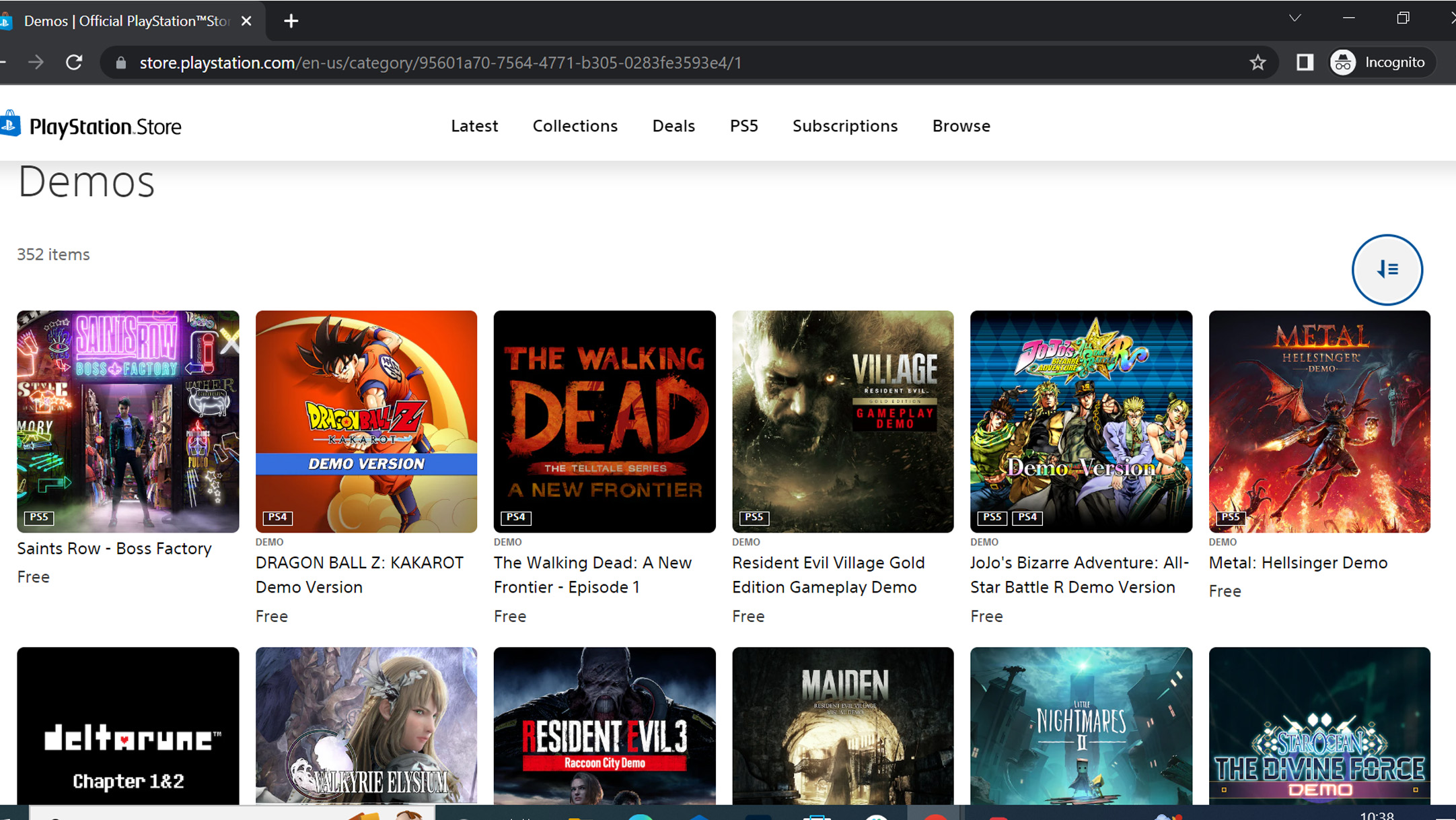Open the Deals menu
1456x820 pixels.
[674, 126]
